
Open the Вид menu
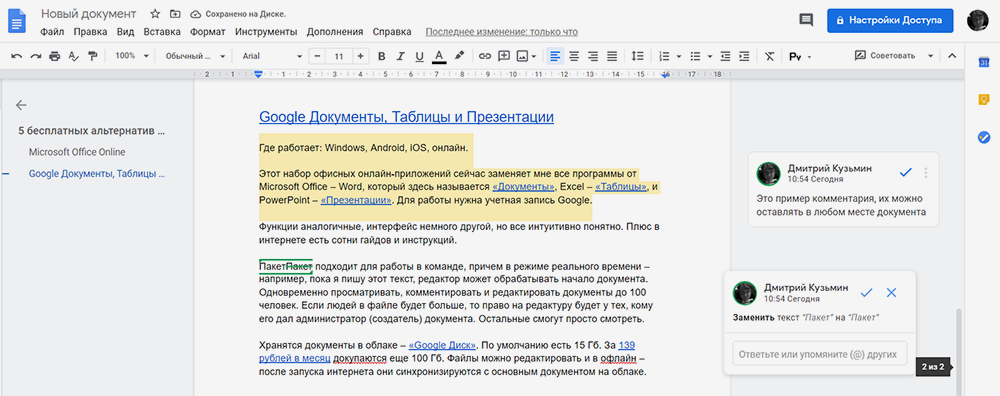click(126, 32)
